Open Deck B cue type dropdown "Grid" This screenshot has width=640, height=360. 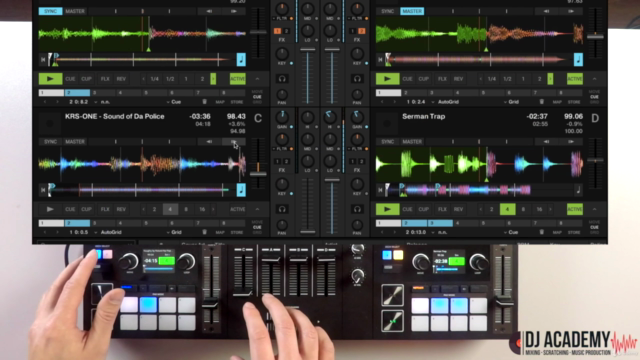pyautogui.click(x=512, y=102)
